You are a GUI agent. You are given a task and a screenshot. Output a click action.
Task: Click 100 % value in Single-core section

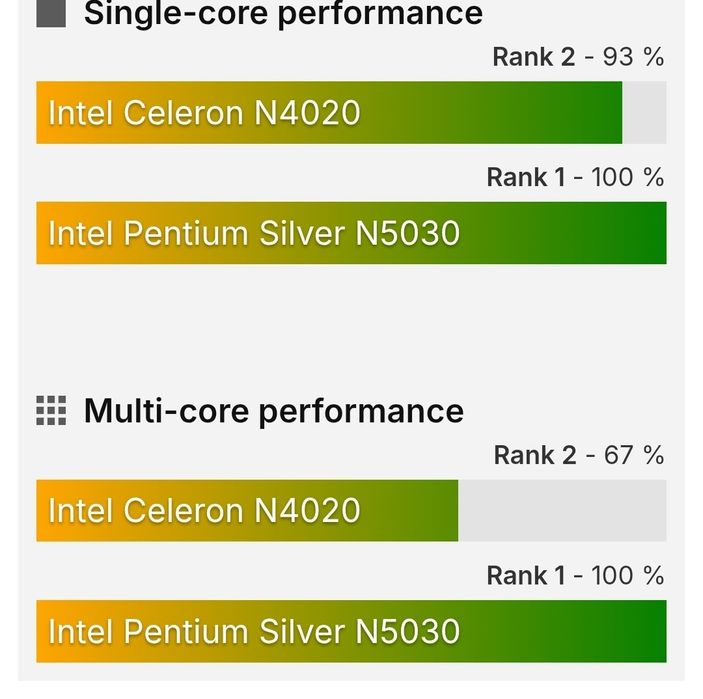pyautogui.click(x=627, y=177)
